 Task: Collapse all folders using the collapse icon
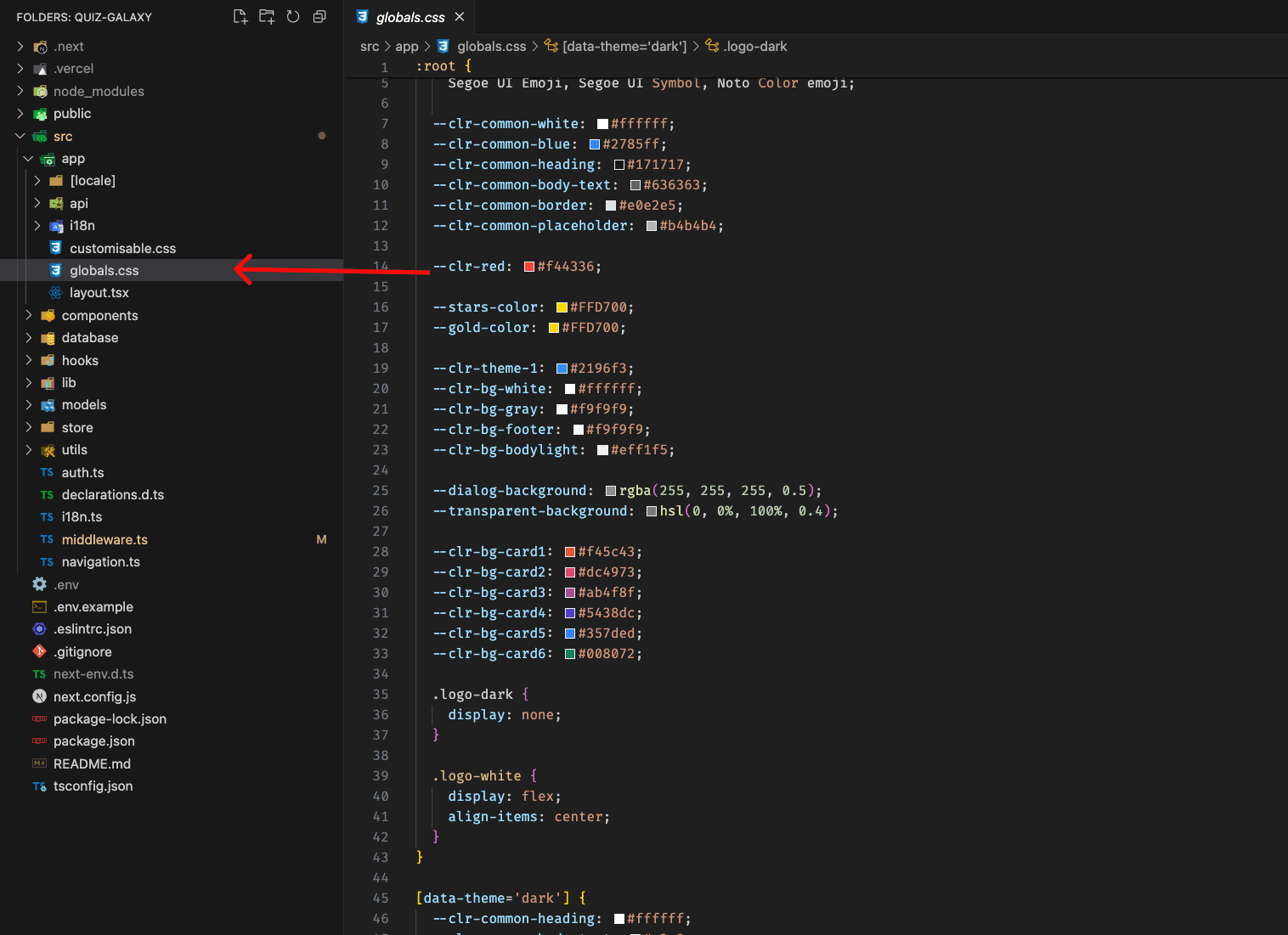(x=319, y=17)
